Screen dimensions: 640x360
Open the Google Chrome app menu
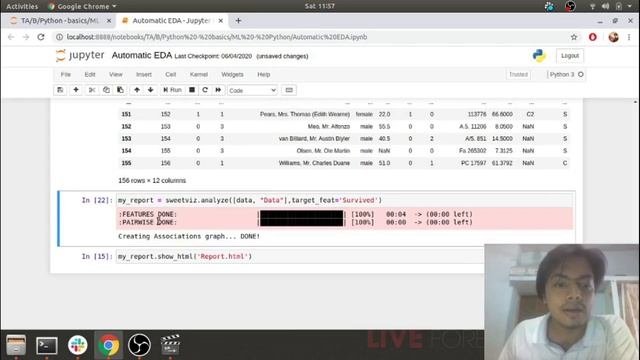(82, 6)
